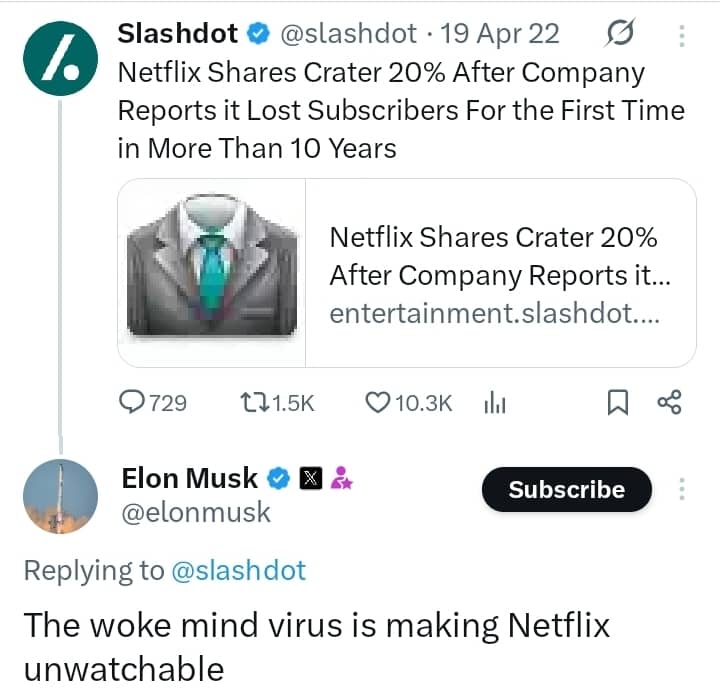Click the X affiliation badge beside Elon Musk
Image resolution: width=720 pixels, height=699 pixels.
pyautogui.click(x=311, y=479)
